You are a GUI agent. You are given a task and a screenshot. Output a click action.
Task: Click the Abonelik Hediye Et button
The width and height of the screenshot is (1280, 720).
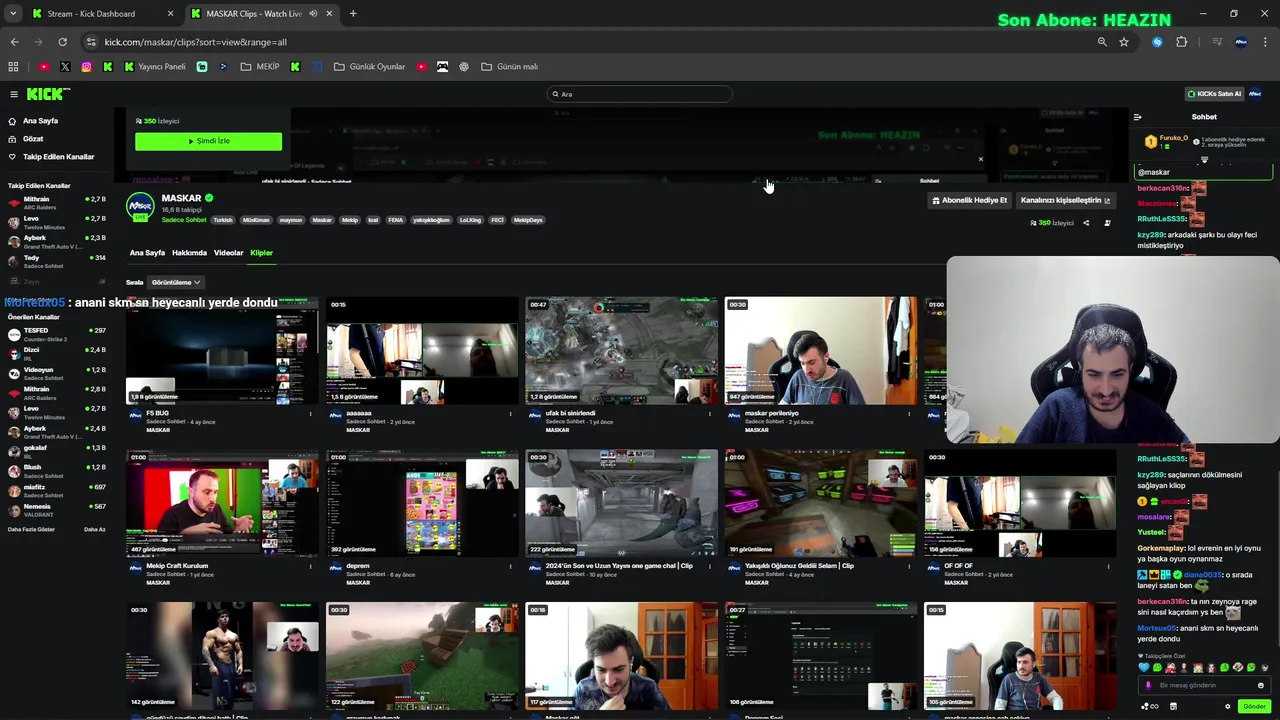pyautogui.click(x=969, y=200)
